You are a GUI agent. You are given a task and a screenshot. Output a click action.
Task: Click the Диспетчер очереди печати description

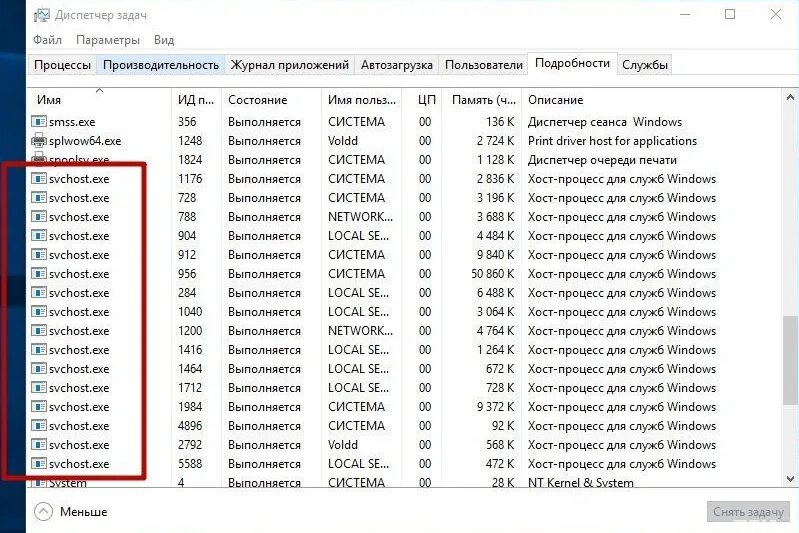pyautogui.click(x=602, y=160)
